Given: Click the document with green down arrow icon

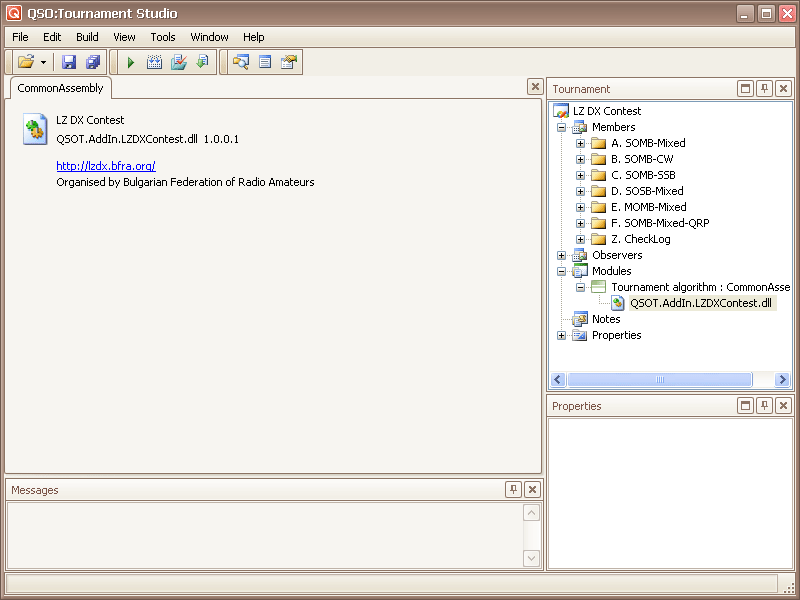Looking at the screenshot, I should tap(202, 63).
